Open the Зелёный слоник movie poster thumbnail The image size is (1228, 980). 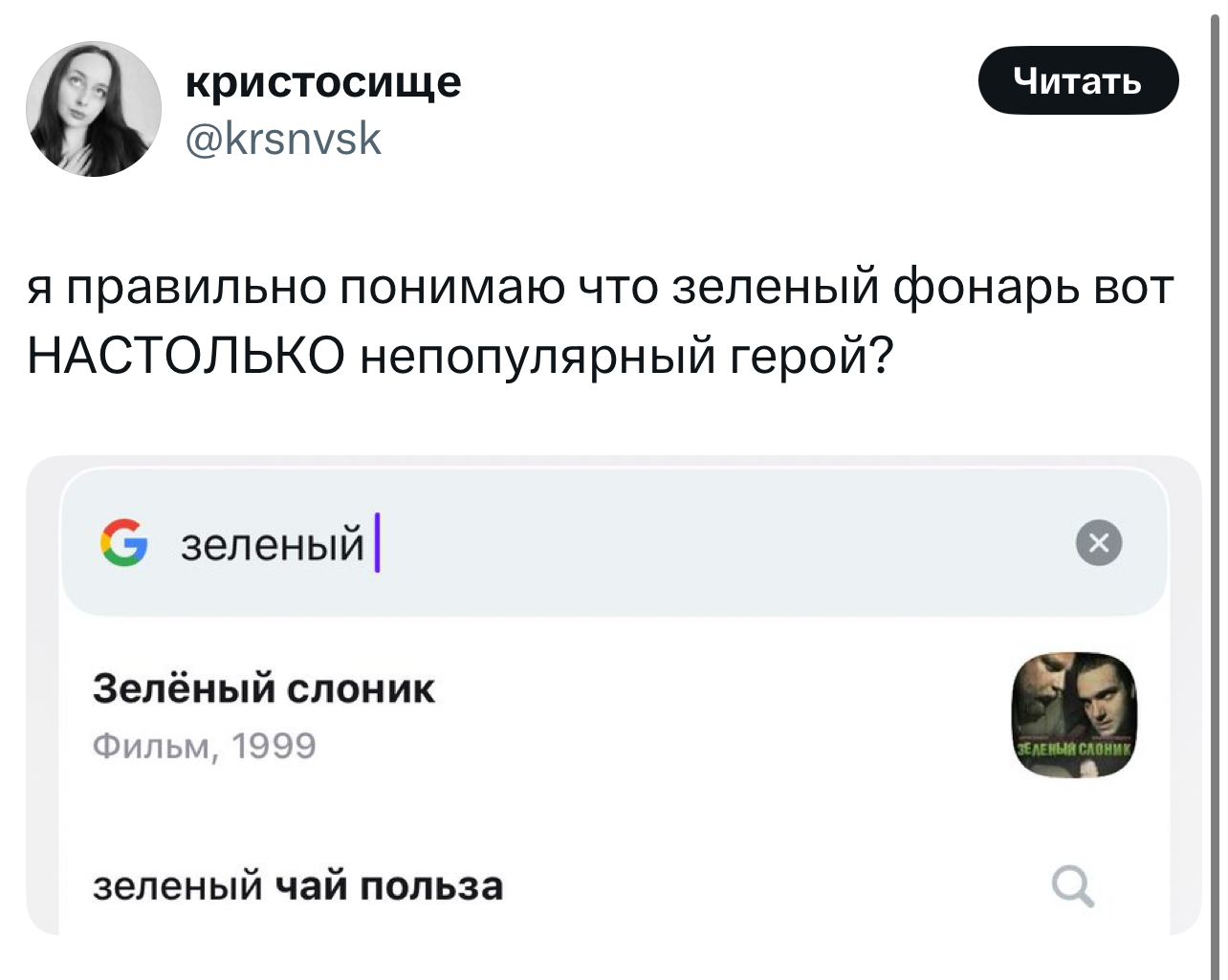pos(1075,715)
